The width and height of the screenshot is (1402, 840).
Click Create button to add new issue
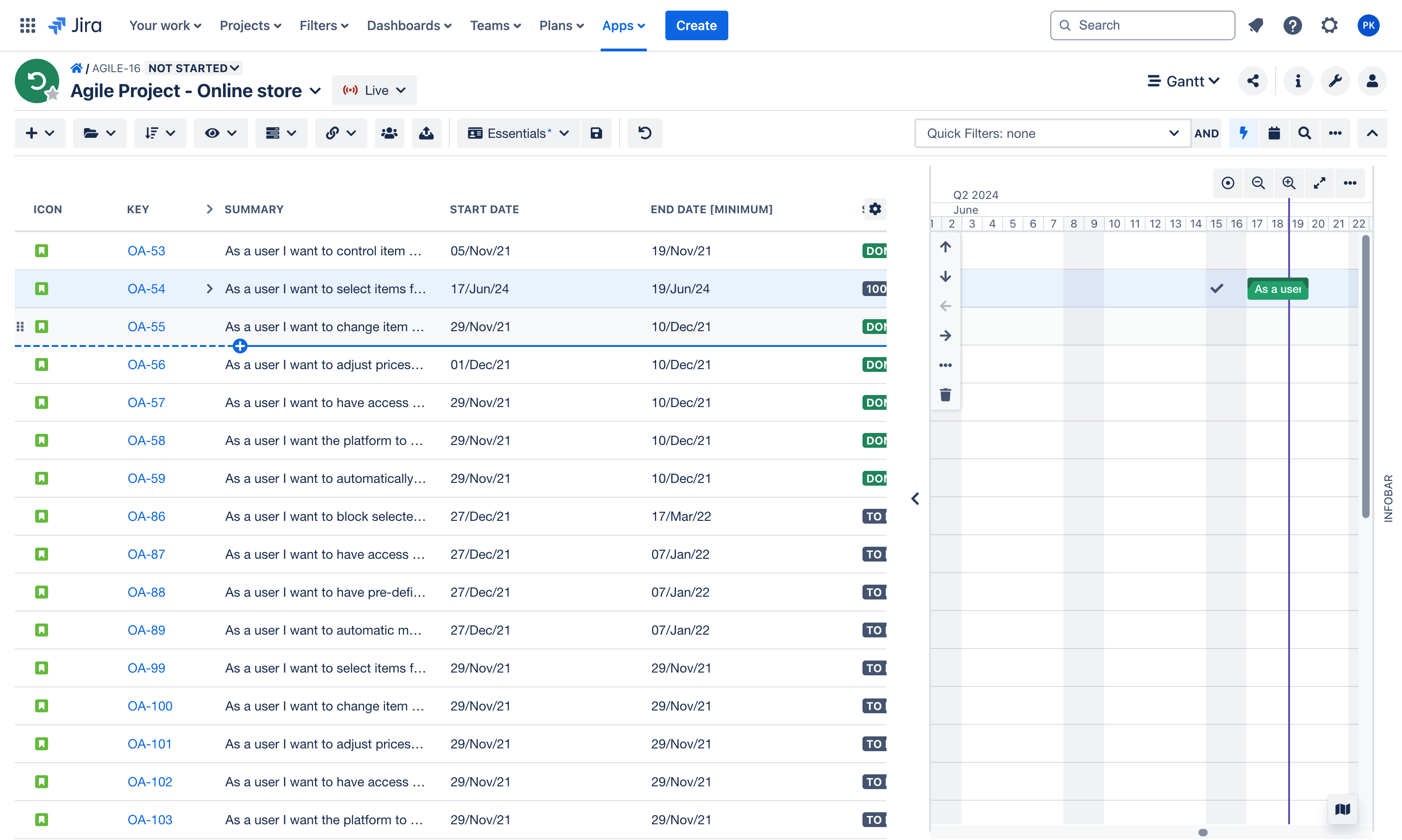(x=696, y=25)
